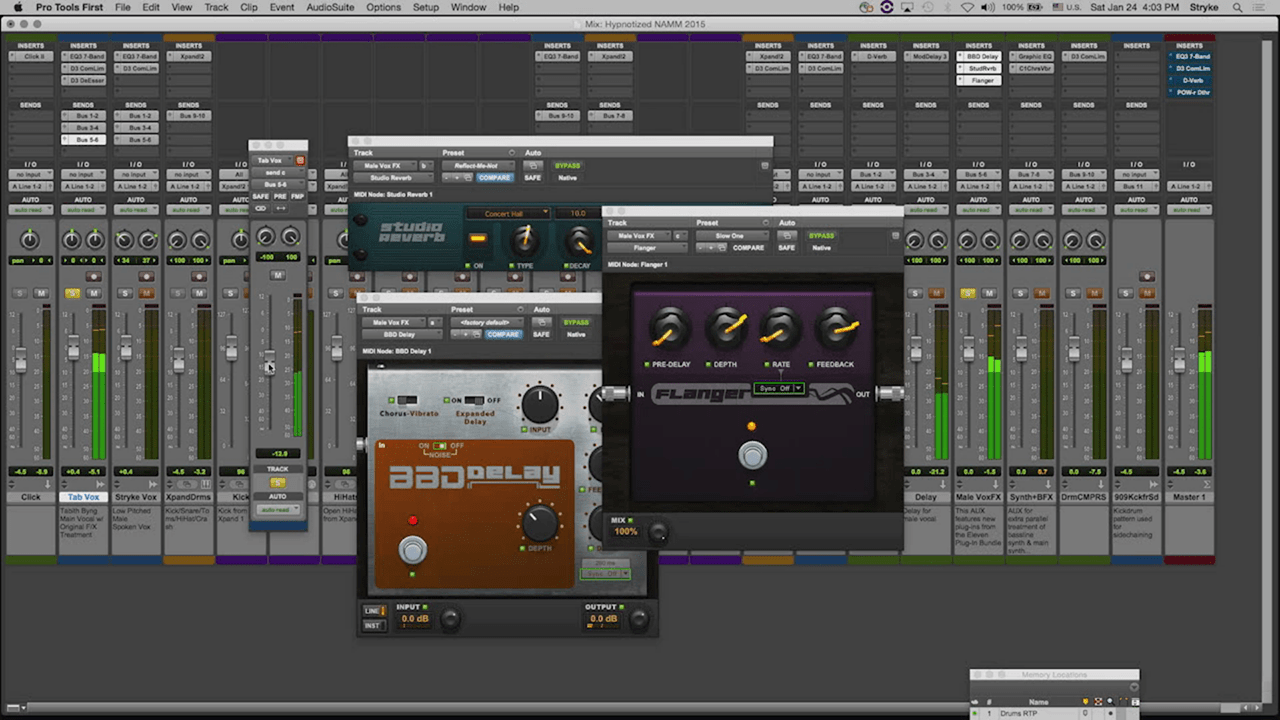Open the Graphic EQ insert on Synth+BFX
This screenshot has height=720, width=1280.
coord(1032,57)
